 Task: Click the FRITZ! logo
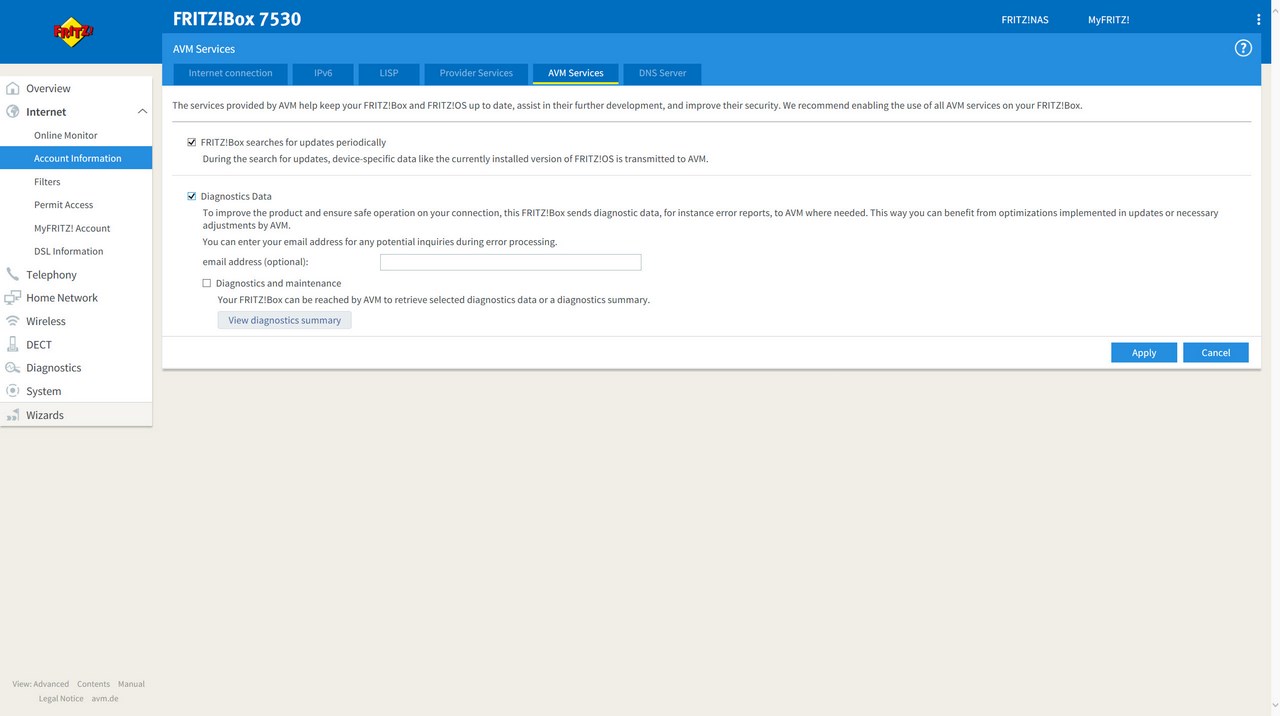pos(73,32)
